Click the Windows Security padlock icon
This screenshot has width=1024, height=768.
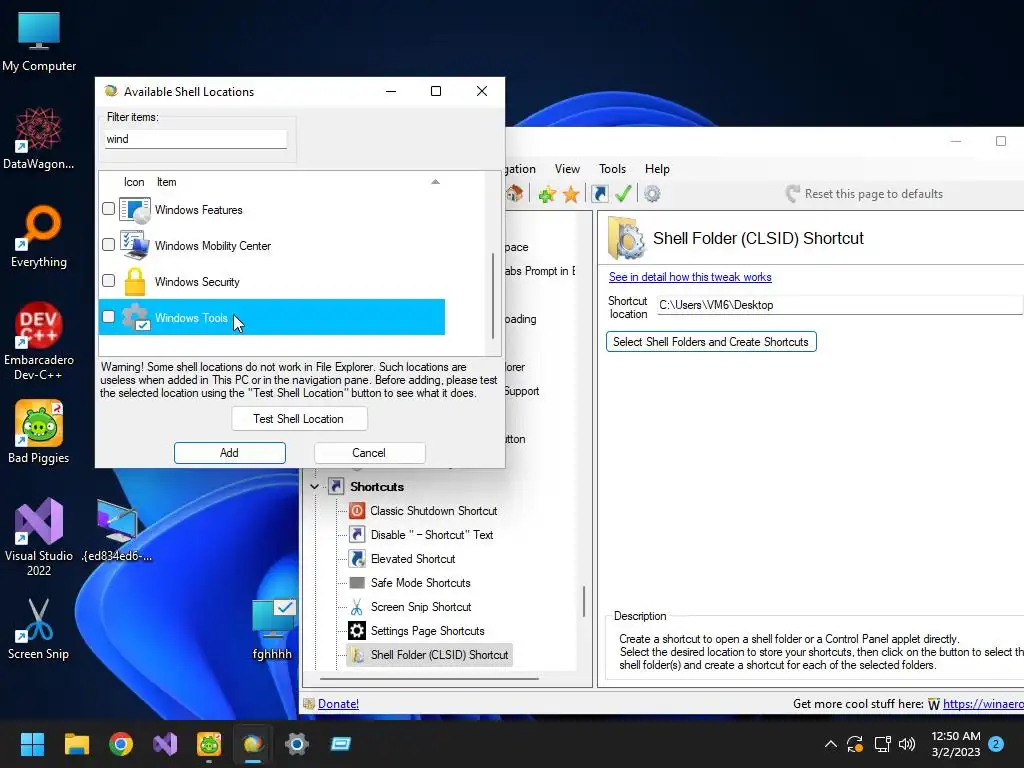click(135, 281)
